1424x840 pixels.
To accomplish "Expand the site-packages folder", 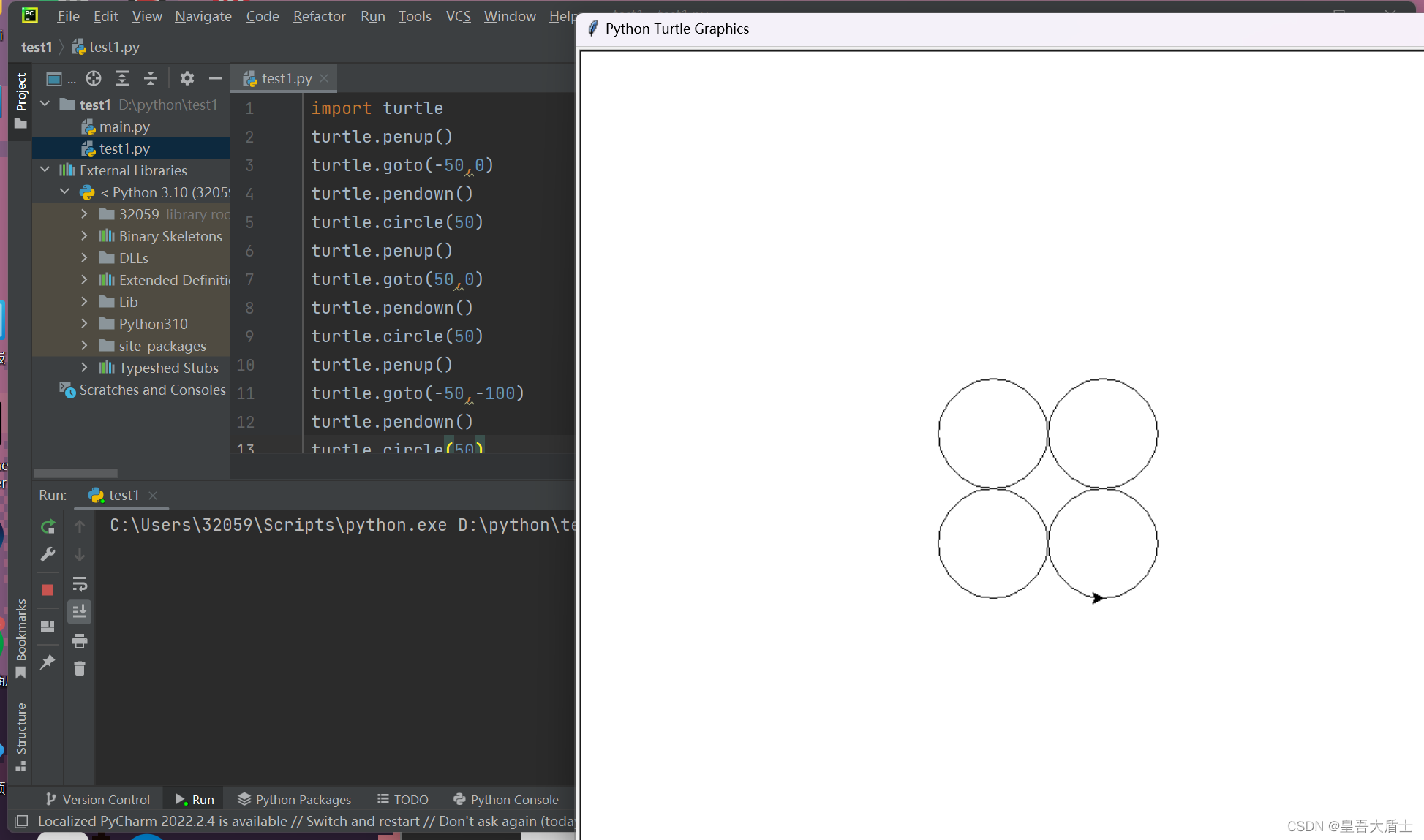I will point(84,346).
